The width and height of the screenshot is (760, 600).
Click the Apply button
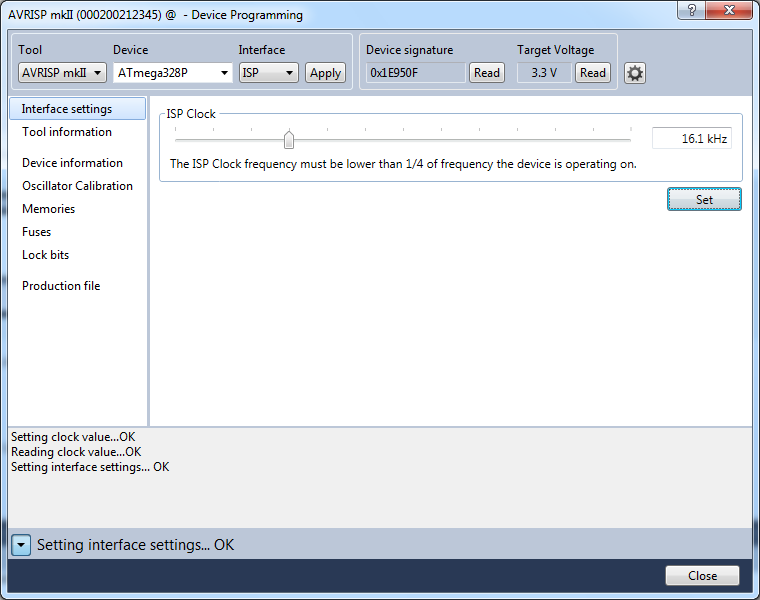point(325,73)
